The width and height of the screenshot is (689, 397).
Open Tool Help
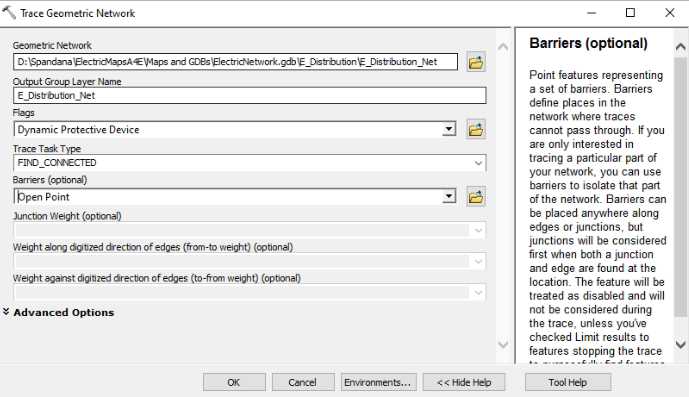coord(567,382)
